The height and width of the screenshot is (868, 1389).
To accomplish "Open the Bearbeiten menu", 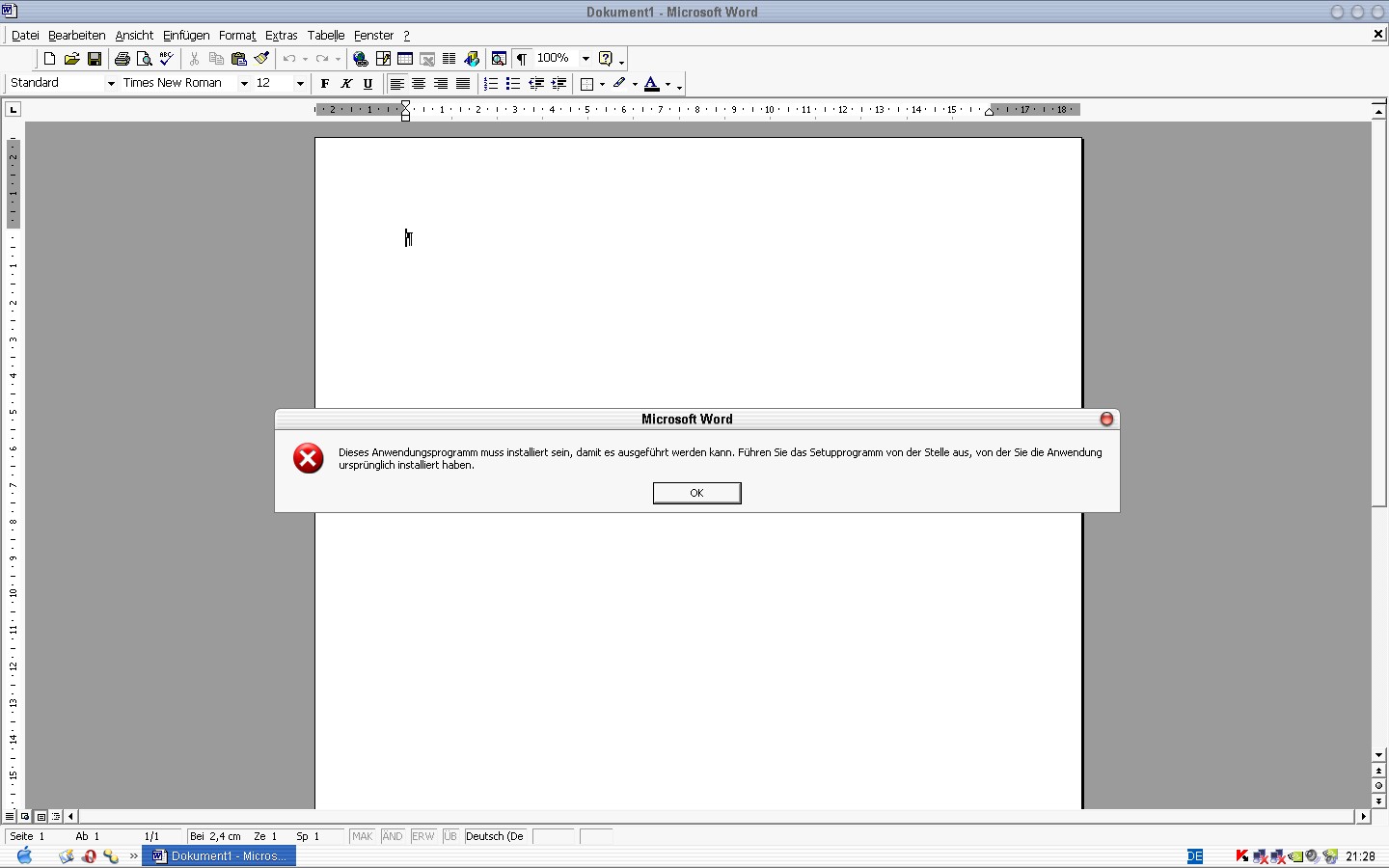I will [77, 36].
